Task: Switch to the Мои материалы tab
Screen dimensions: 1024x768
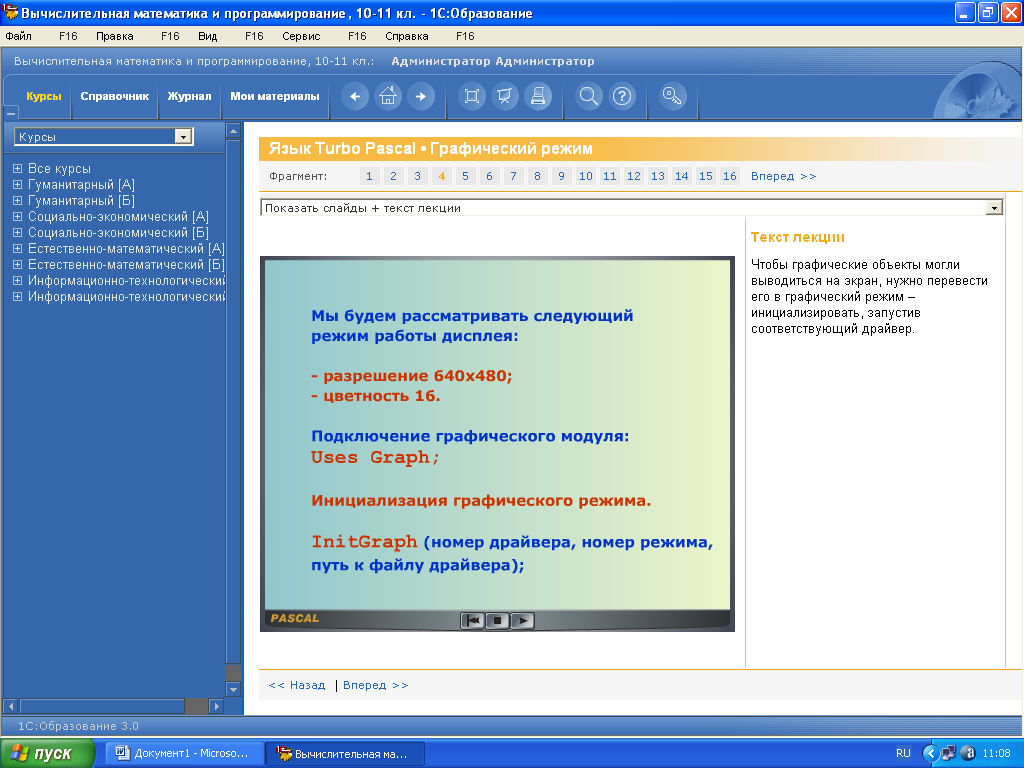Action: point(275,97)
